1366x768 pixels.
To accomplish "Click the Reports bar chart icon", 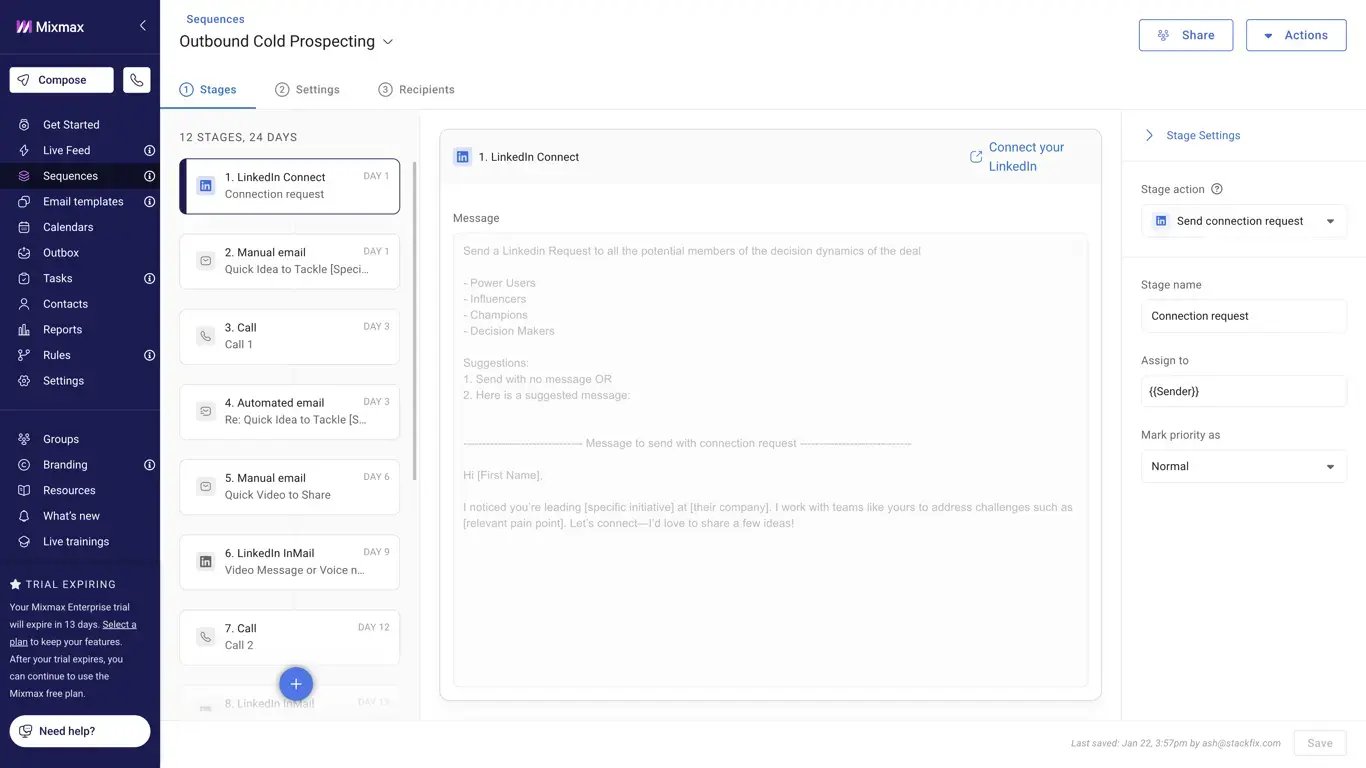I will pyautogui.click(x=24, y=329).
